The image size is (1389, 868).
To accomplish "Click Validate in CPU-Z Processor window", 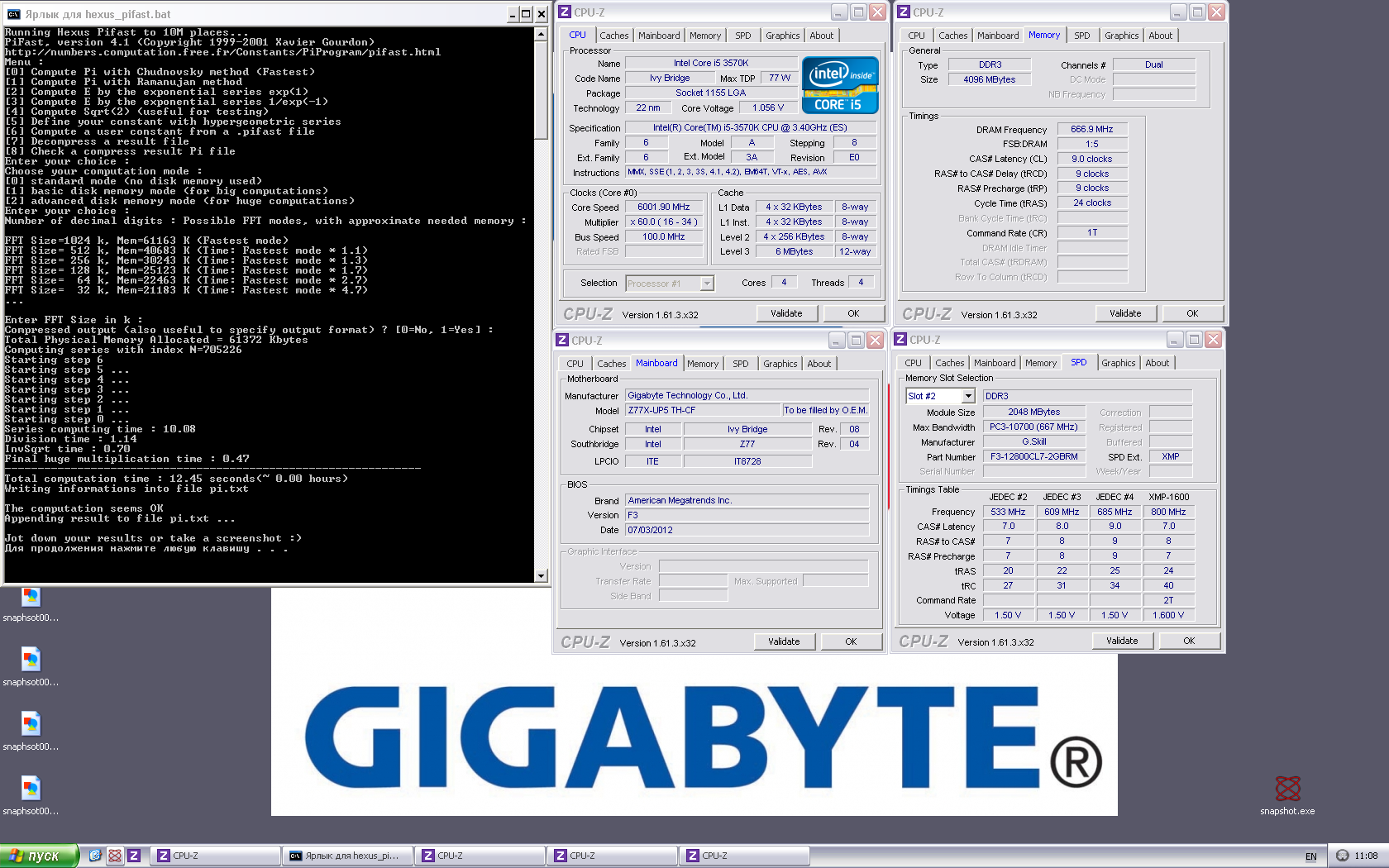I will [x=786, y=313].
